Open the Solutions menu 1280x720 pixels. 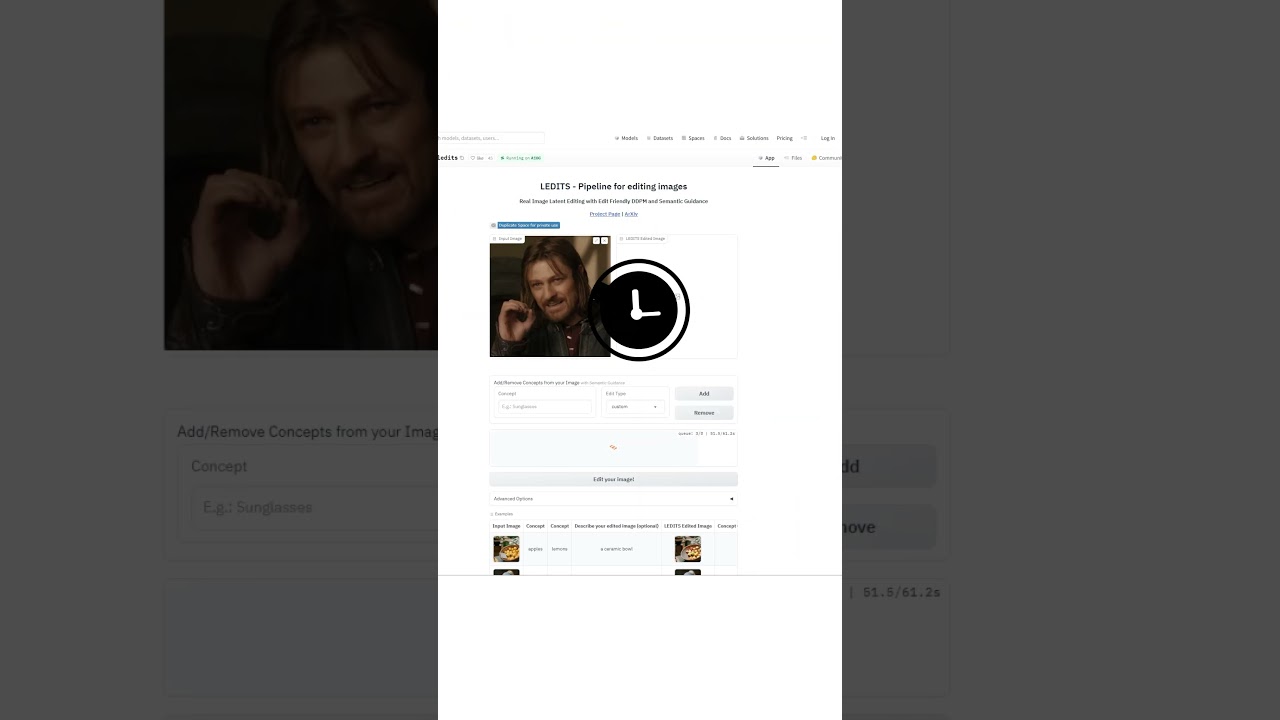(x=754, y=138)
